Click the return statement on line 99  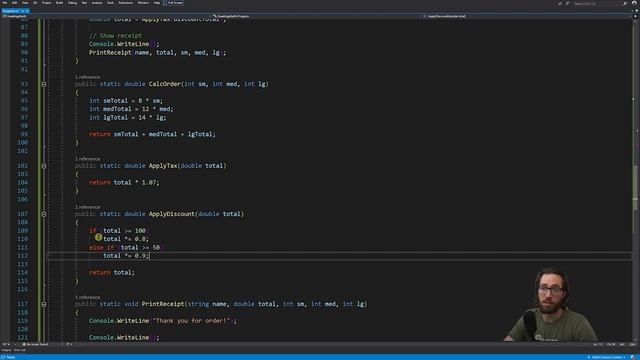click(152, 134)
